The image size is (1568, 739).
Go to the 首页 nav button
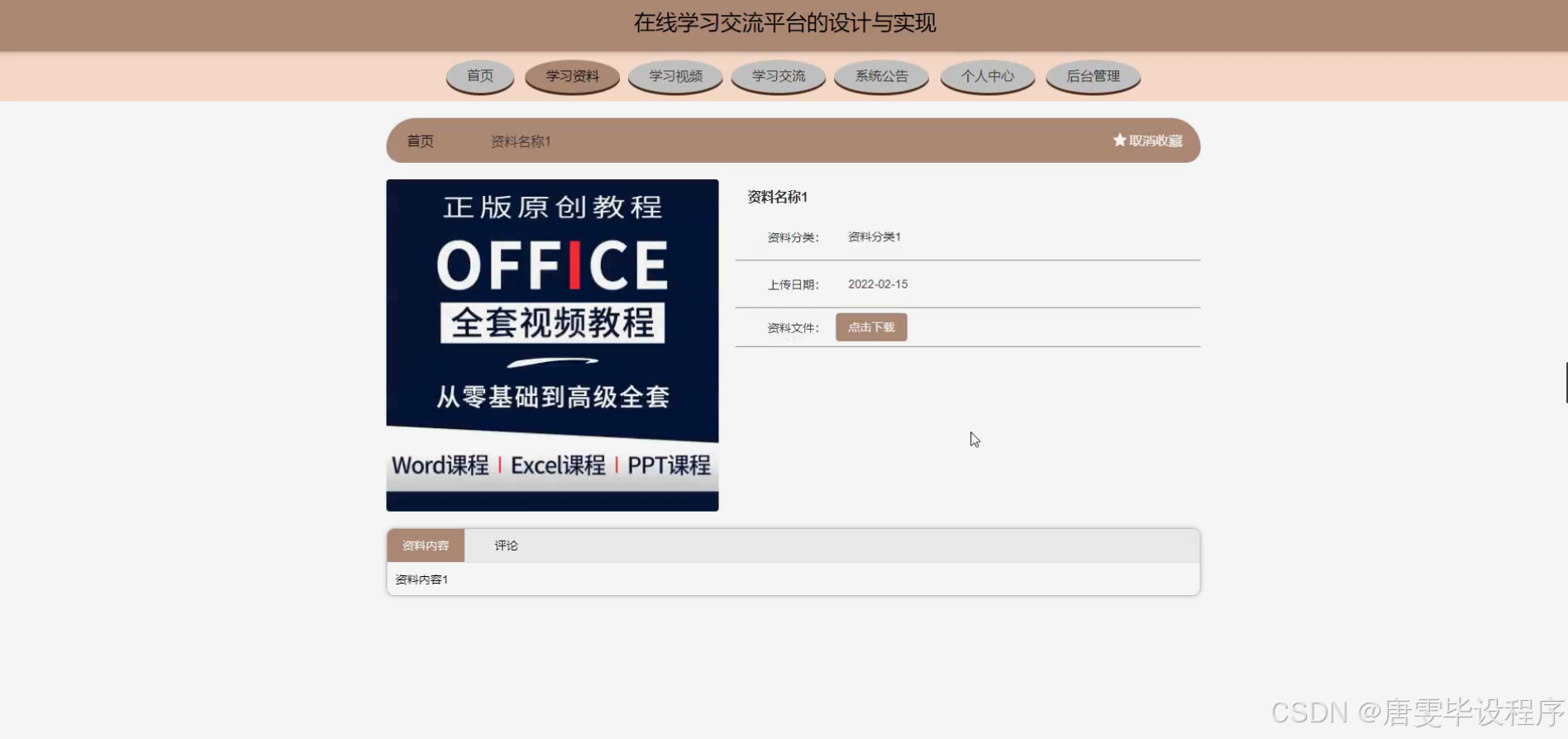tap(480, 76)
